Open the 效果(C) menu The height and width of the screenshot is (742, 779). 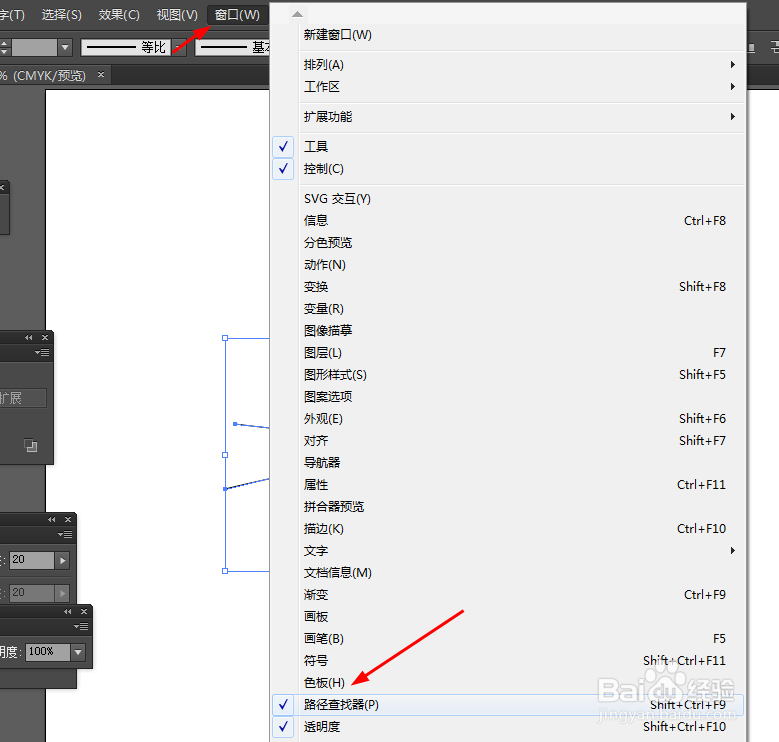click(119, 15)
